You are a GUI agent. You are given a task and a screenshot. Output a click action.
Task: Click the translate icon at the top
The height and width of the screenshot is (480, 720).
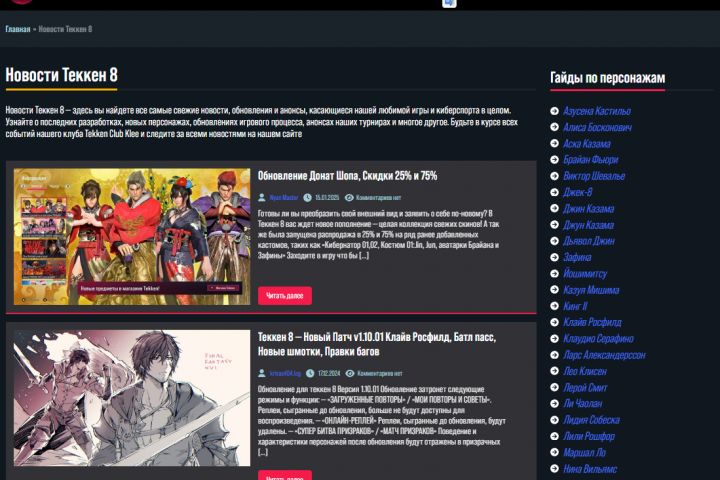[449, 3]
